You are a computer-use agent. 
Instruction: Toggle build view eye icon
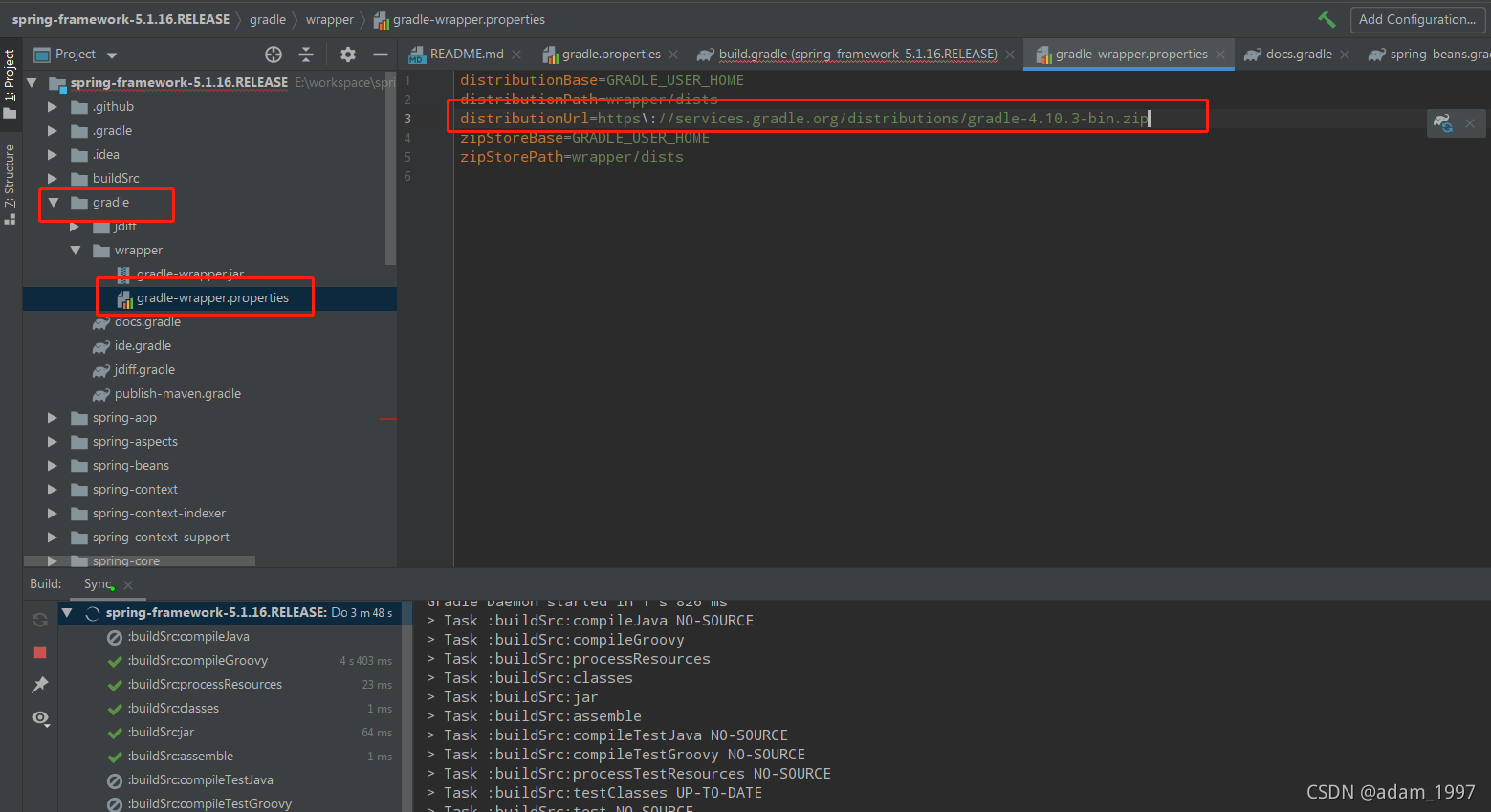point(40,717)
